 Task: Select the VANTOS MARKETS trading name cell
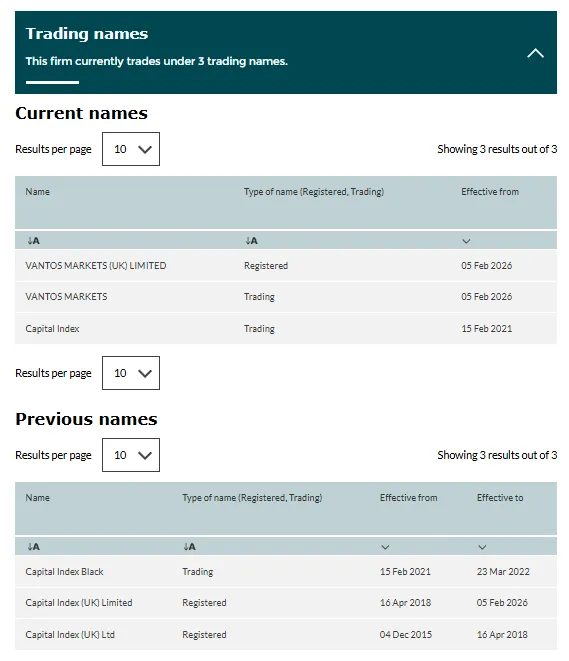[x=66, y=297]
